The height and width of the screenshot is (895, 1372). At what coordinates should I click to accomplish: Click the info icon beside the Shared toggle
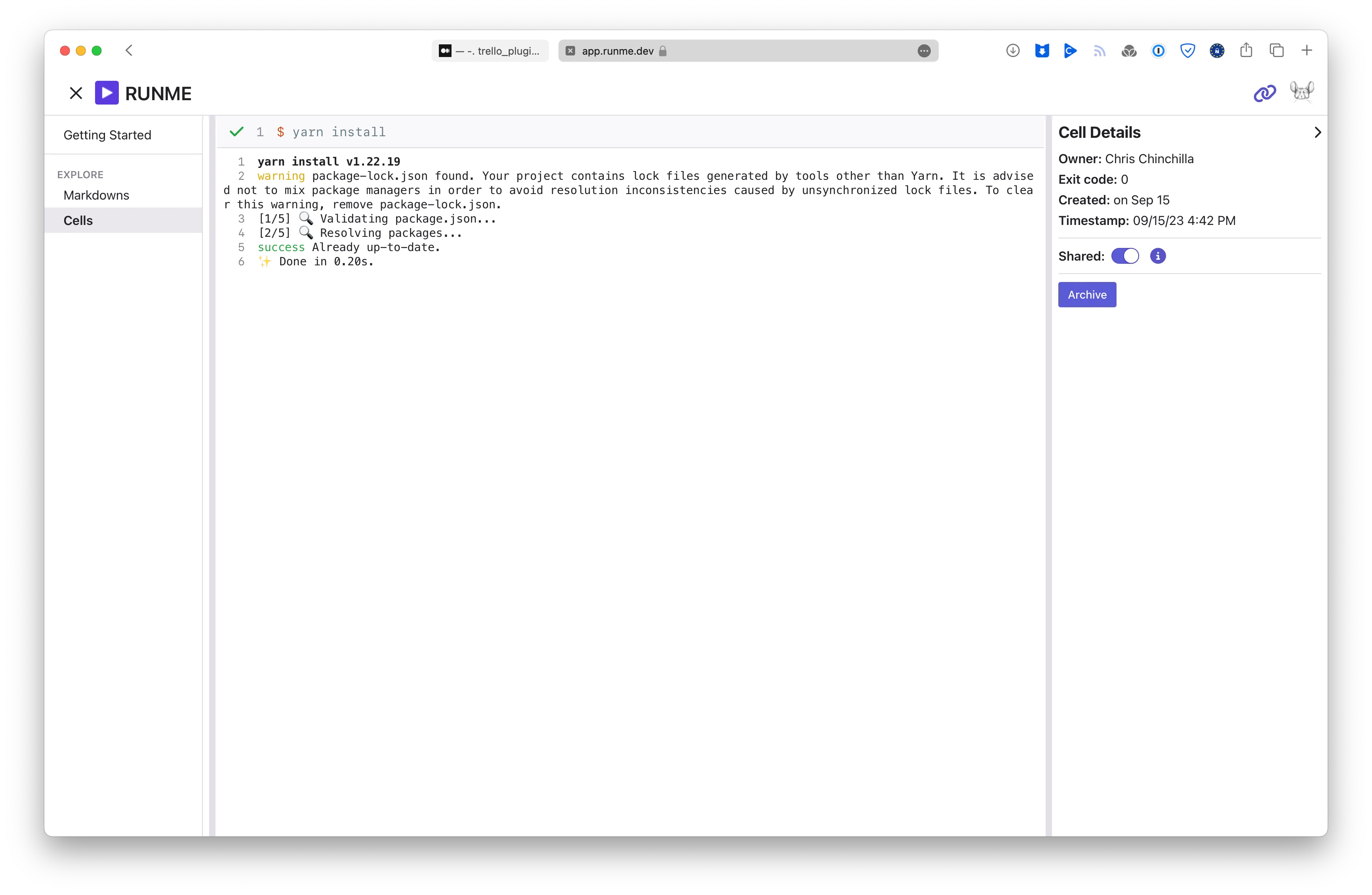tap(1158, 256)
